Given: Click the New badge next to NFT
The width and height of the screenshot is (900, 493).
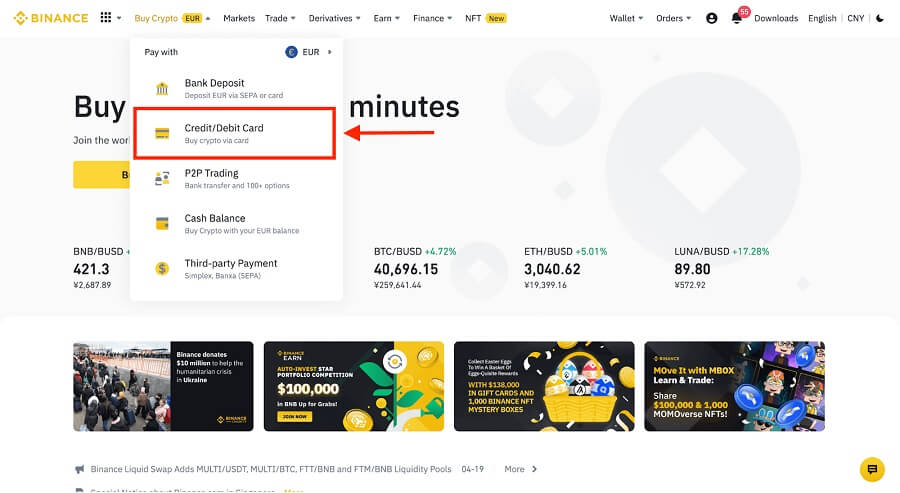Looking at the screenshot, I should click(x=496, y=18).
